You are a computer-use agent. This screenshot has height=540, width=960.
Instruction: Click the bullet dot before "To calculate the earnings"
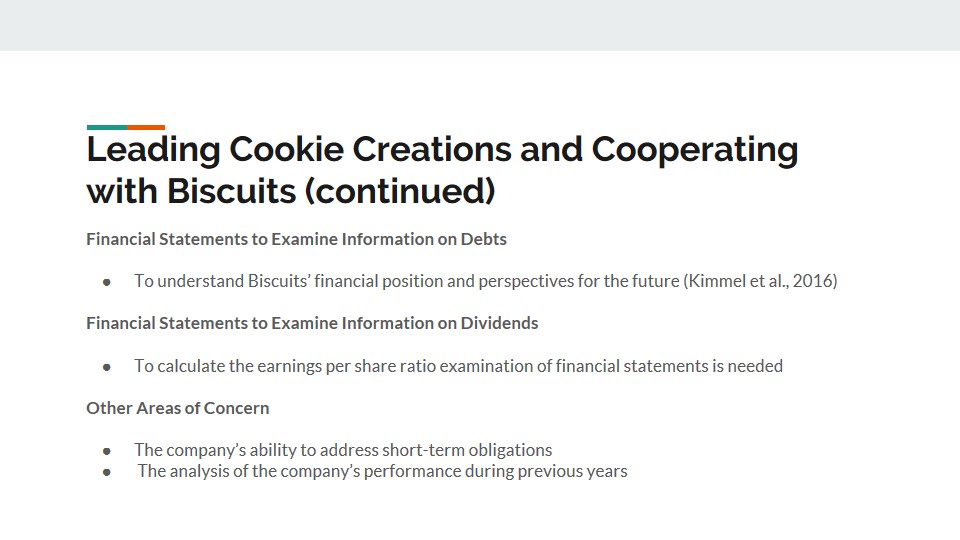coord(107,367)
